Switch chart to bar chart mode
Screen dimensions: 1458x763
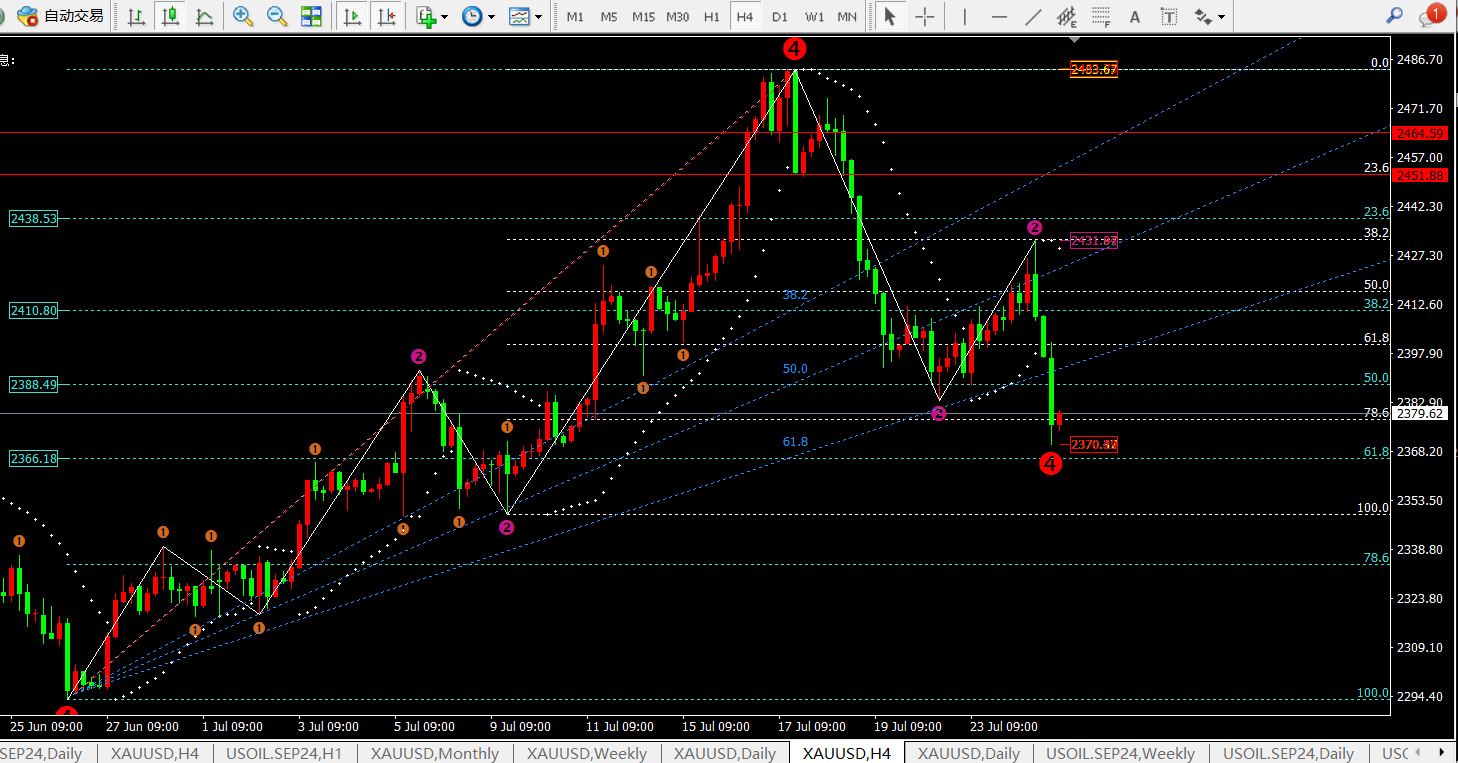[137, 16]
